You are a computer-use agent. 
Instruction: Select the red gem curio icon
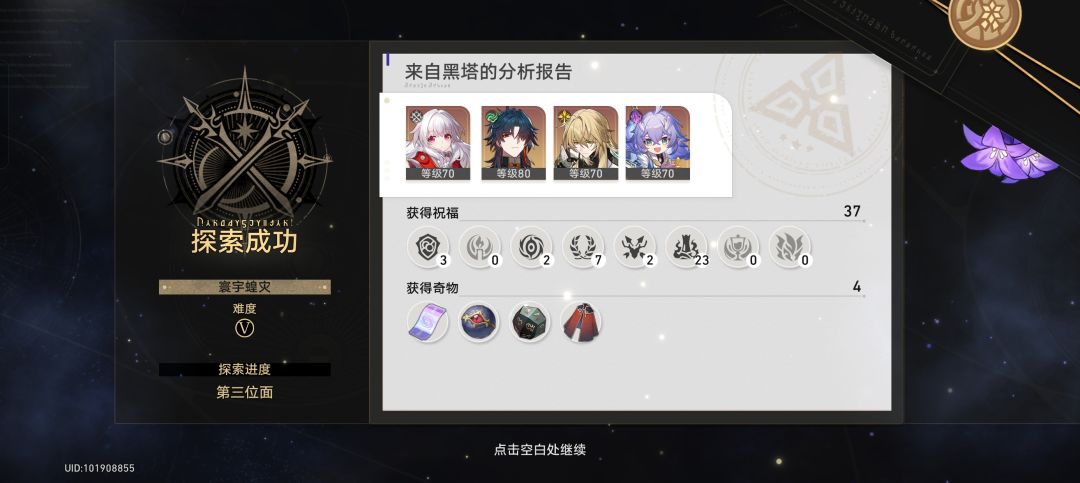click(x=479, y=322)
